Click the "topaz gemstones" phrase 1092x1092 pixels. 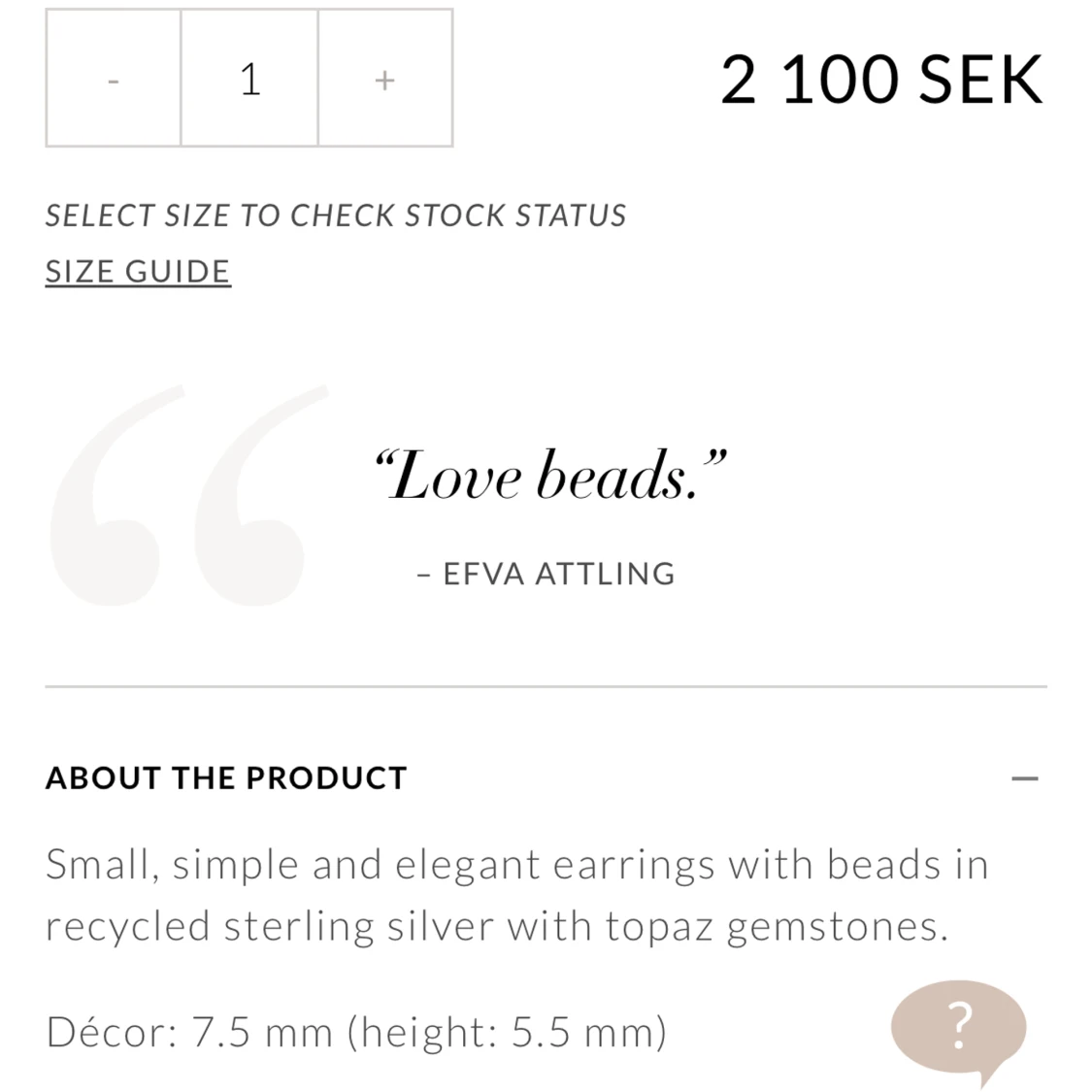click(x=777, y=927)
